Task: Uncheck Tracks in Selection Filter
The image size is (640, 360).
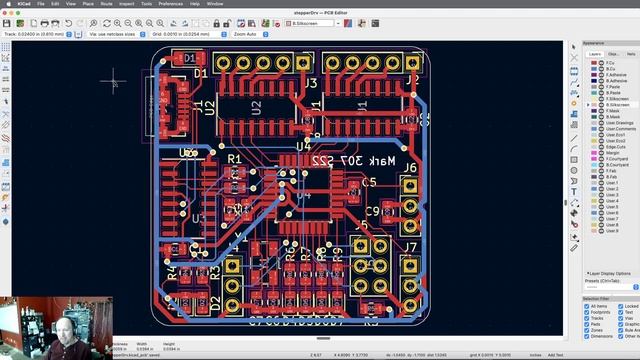Action: pos(587,318)
